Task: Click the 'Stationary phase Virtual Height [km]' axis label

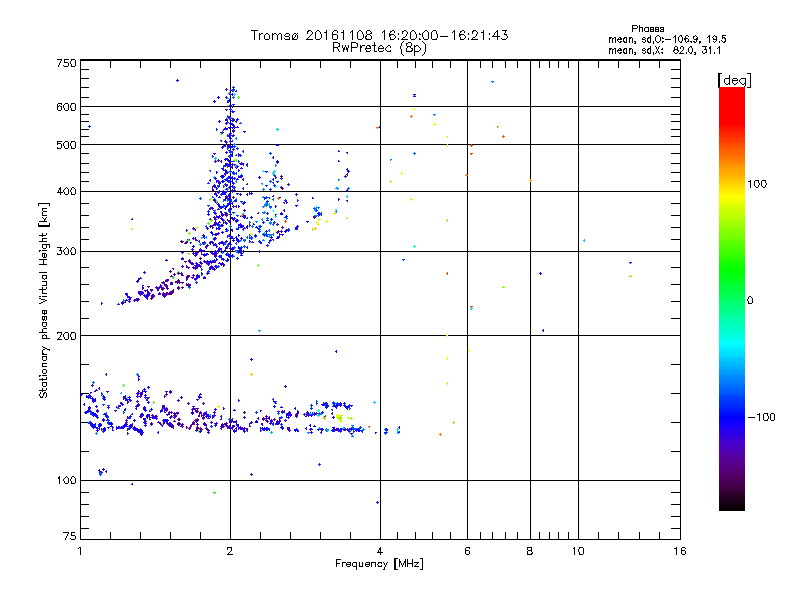Action: point(44,301)
